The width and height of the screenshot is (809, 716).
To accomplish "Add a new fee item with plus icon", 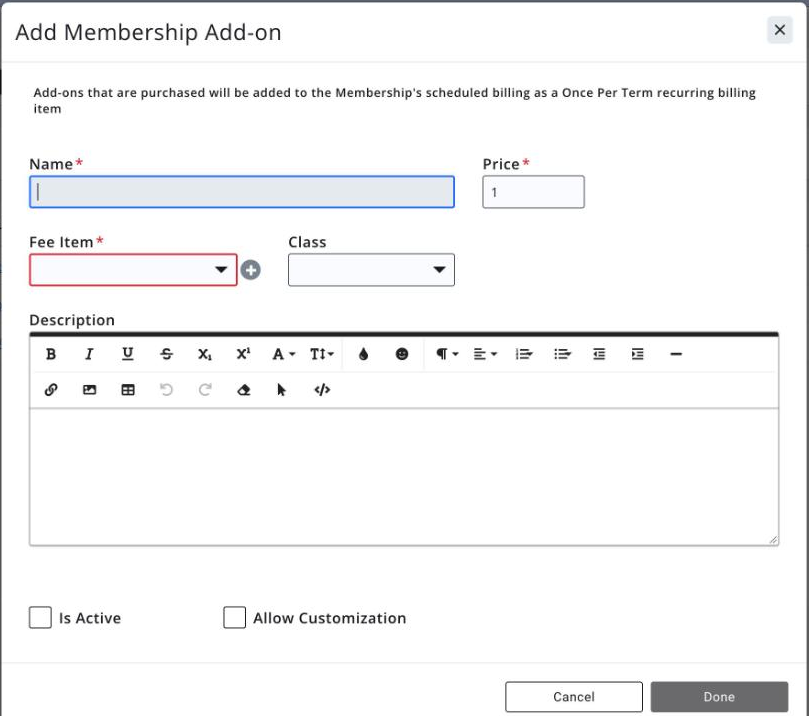I will 251,270.
